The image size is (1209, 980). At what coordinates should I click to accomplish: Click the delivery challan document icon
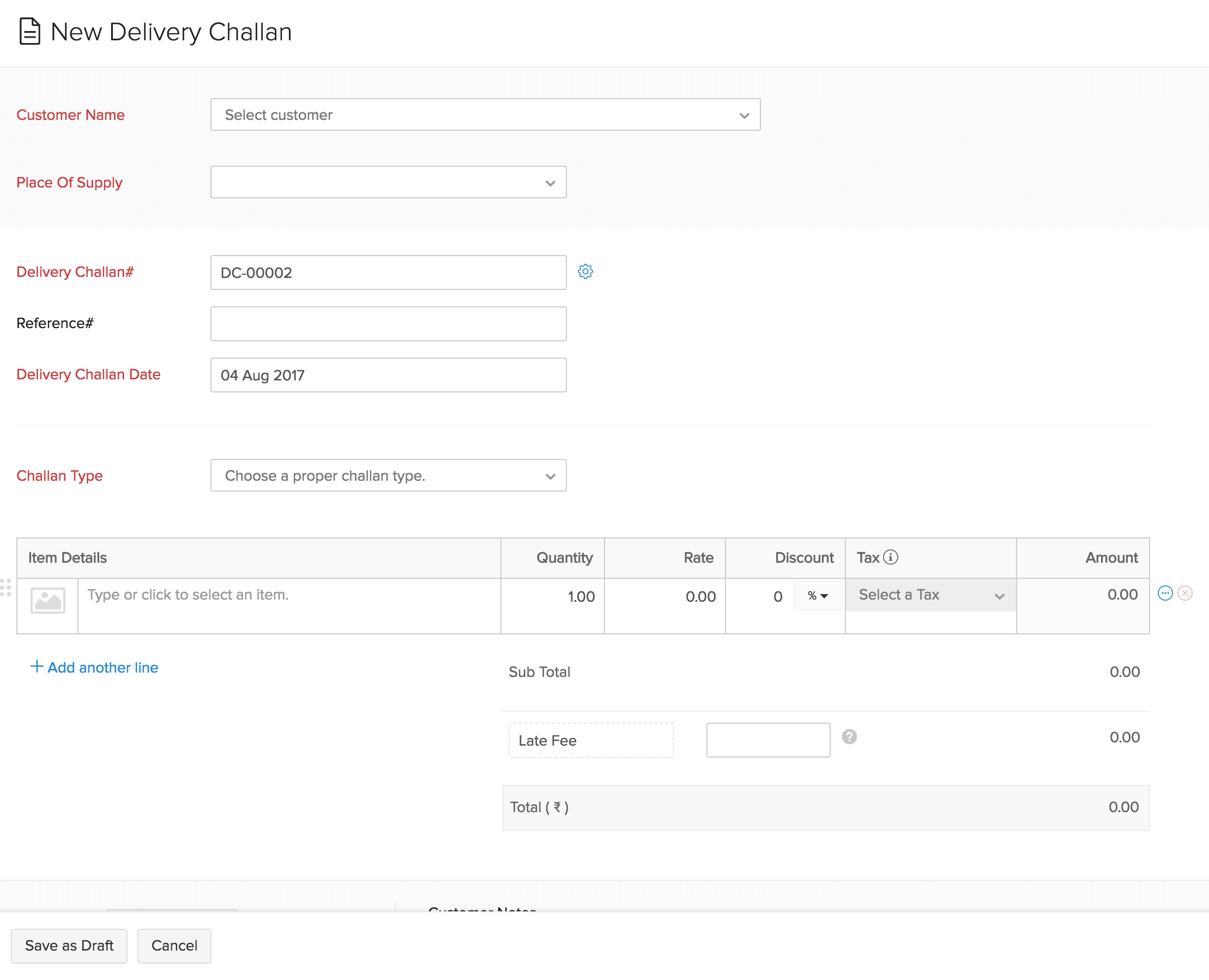click(29, 32)
